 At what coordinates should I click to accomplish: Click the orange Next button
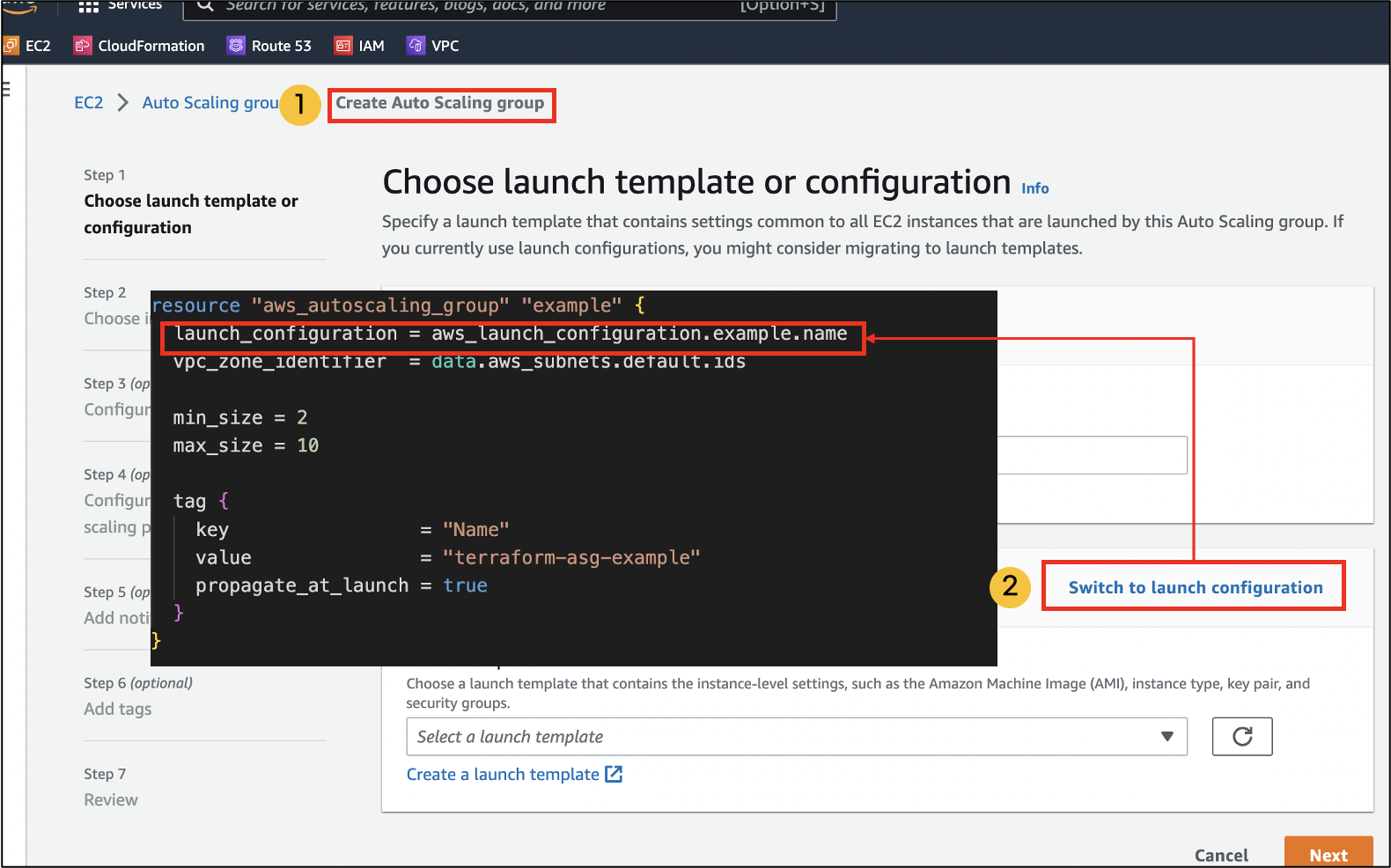(x=1328, y=853)
